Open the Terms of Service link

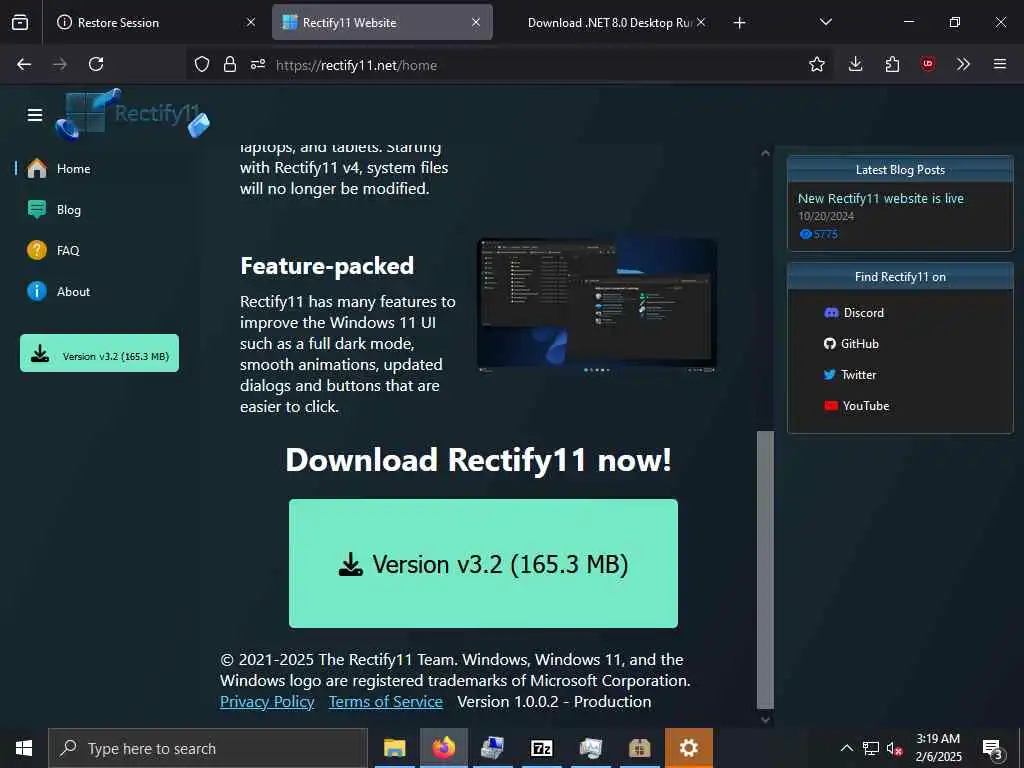385,701
